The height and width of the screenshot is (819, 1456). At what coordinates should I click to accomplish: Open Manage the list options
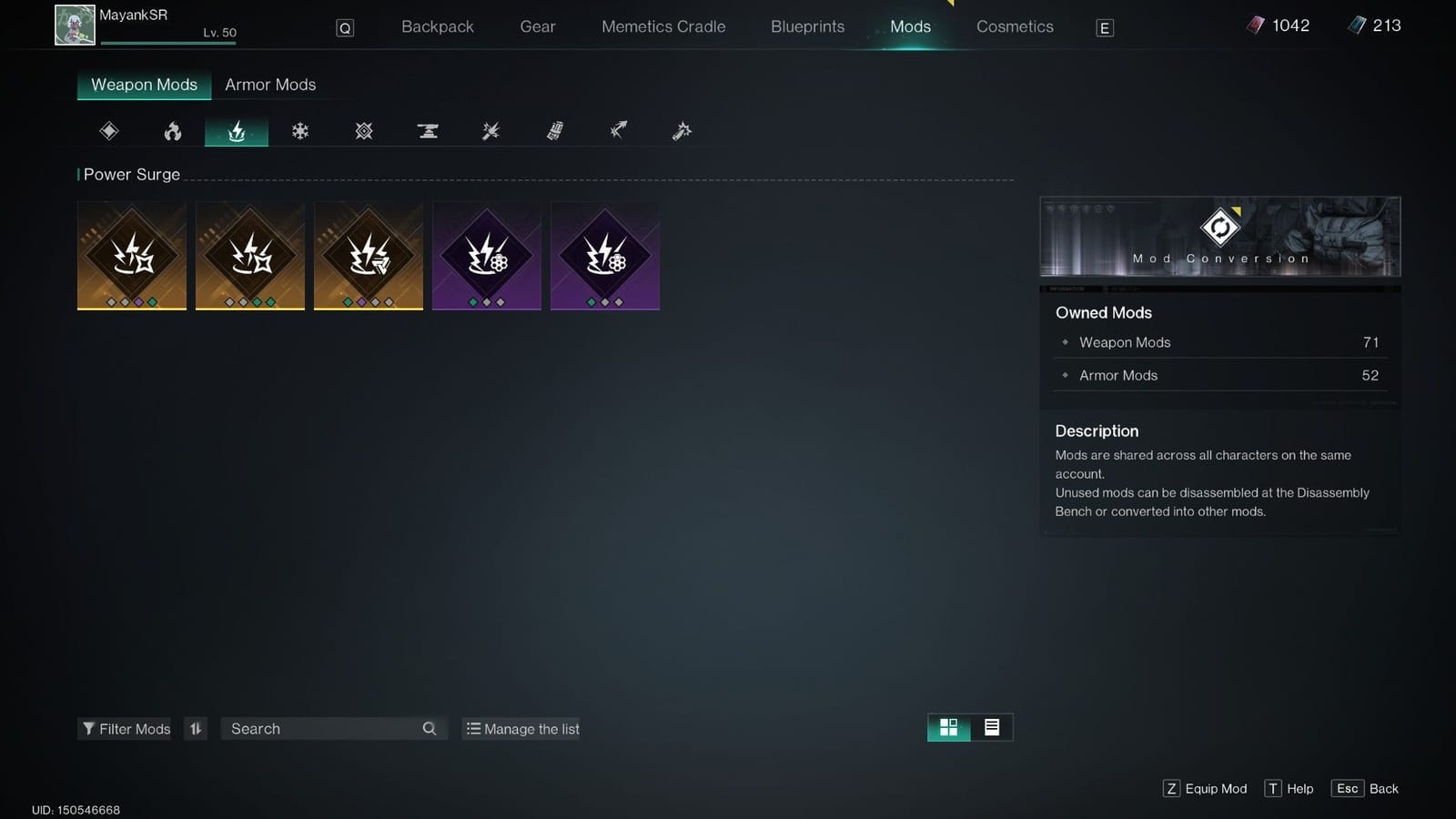[521, 728]
